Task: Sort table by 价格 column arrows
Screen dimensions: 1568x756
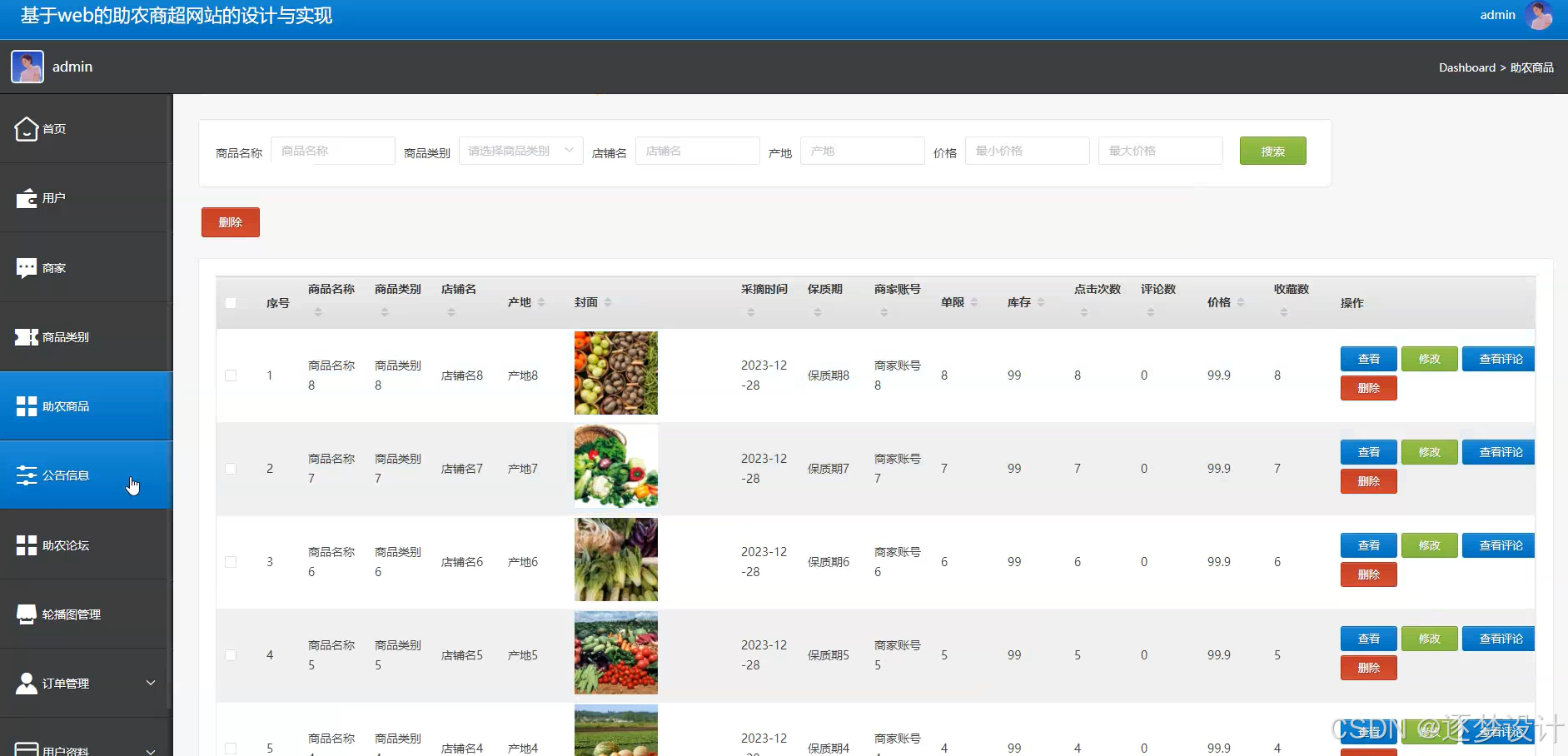Action: pos(1241,302)
